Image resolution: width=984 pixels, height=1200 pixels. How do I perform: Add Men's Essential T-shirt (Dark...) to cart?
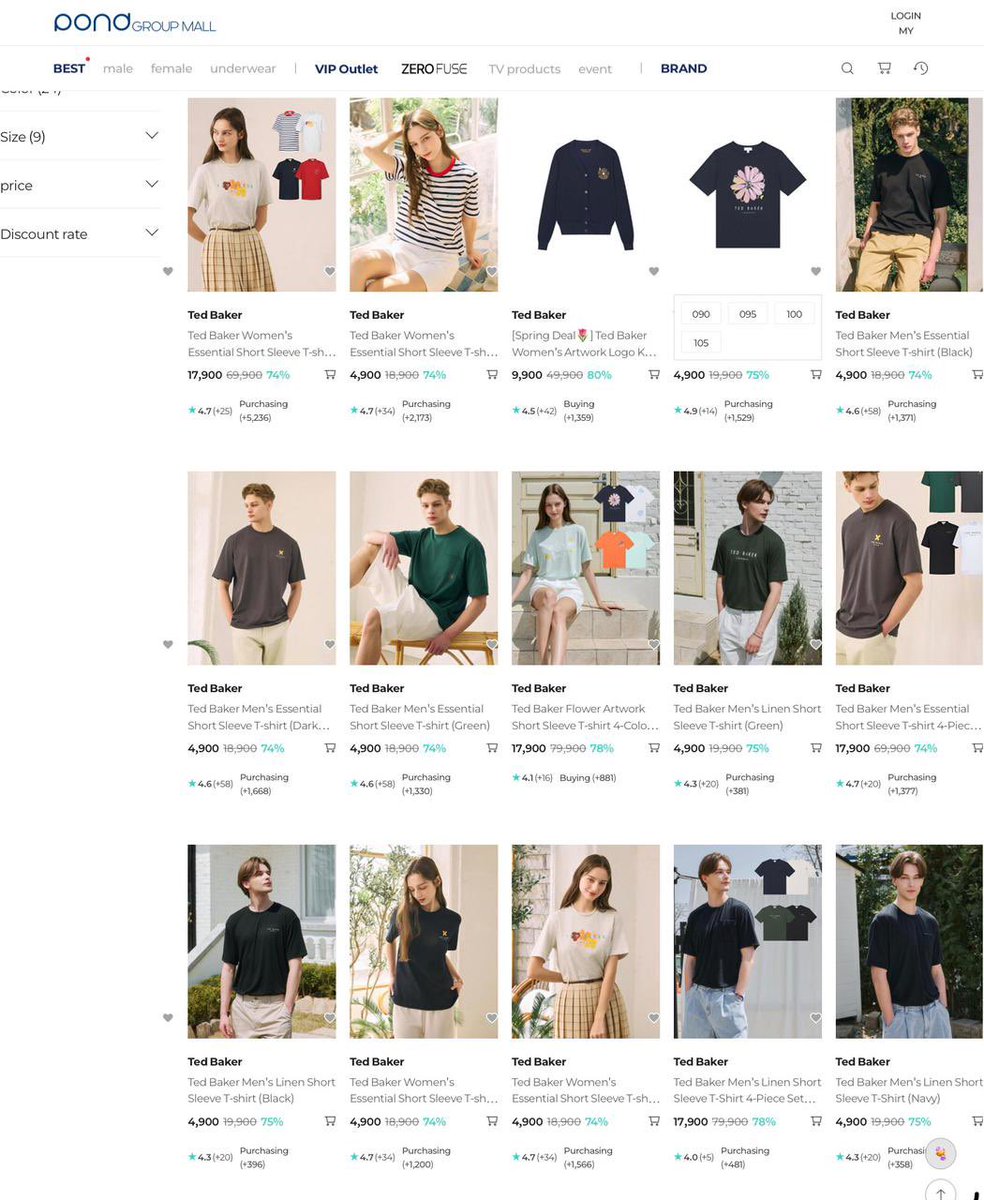point(330,748)
